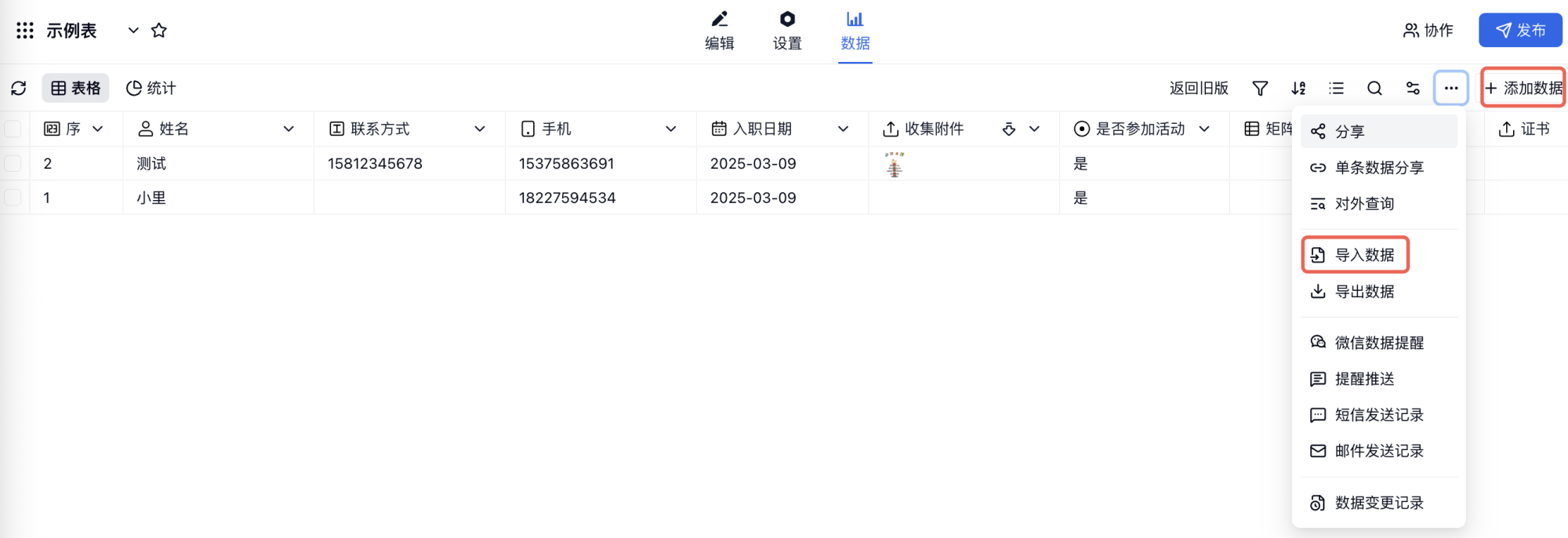Screen dimensions: 1568x538
Task: Check the select-all header checkbox
Action: (13, 129)
